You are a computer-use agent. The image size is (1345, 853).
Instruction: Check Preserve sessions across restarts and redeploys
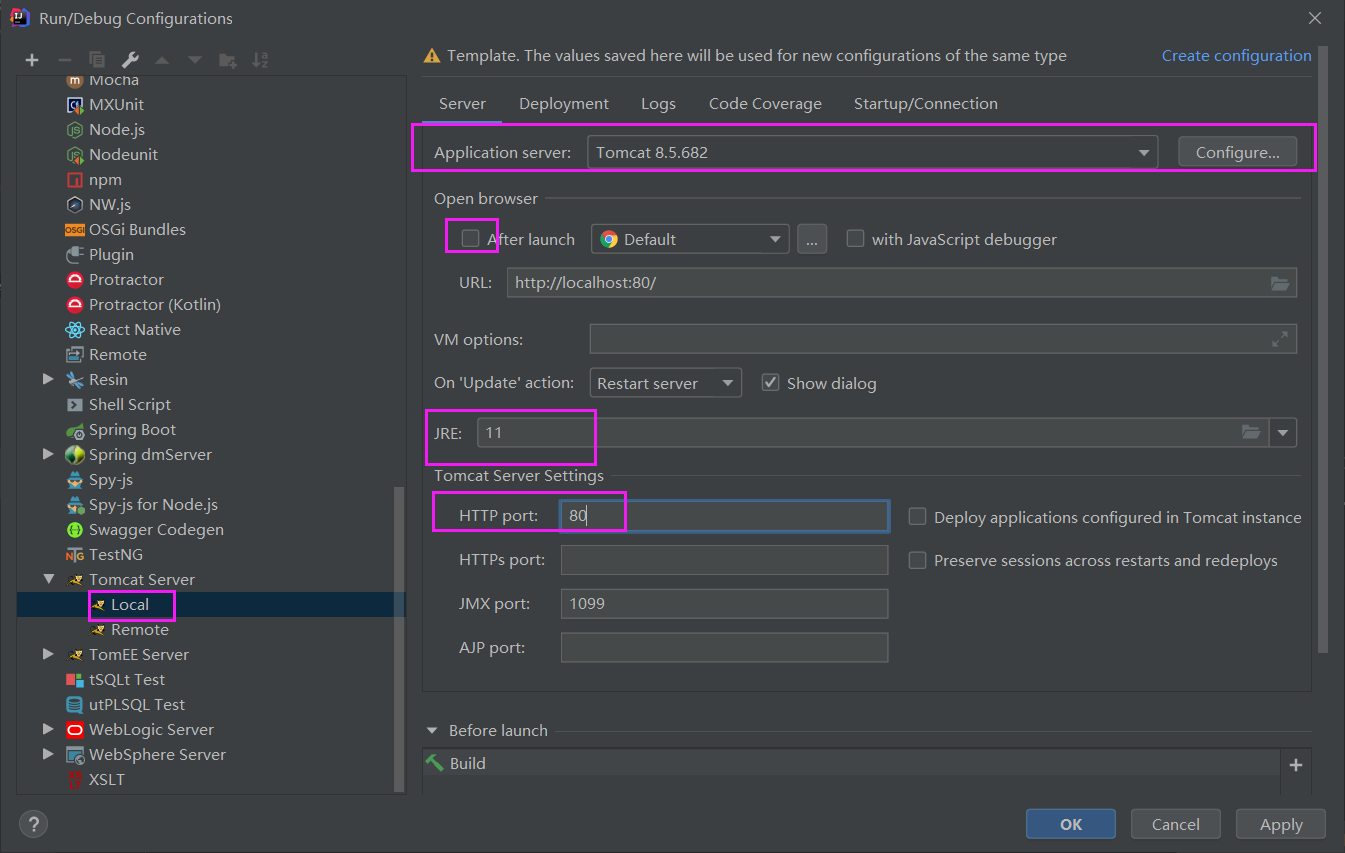(x=917, y=560)
